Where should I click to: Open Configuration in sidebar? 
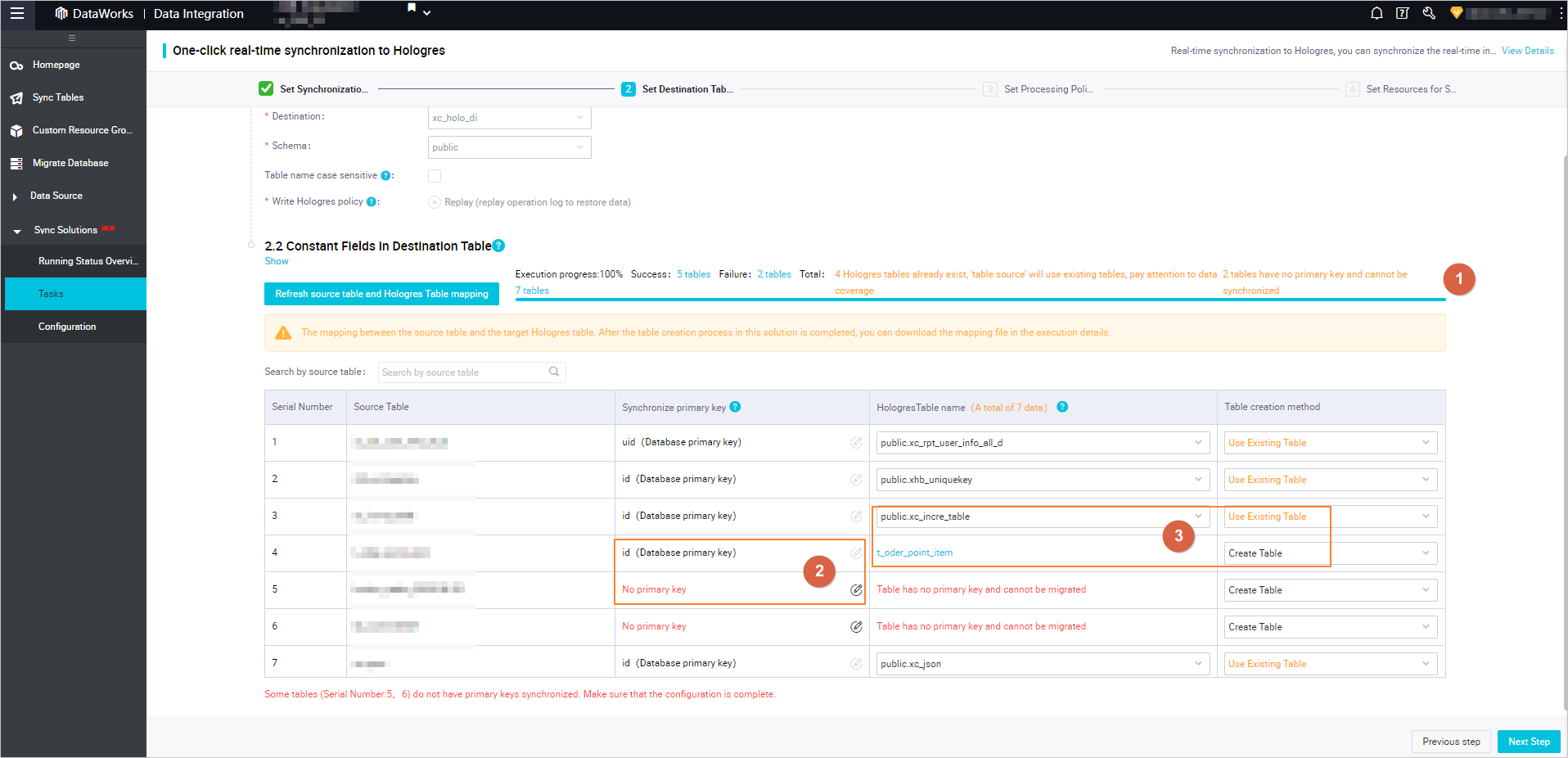click(x=67, y=327)
